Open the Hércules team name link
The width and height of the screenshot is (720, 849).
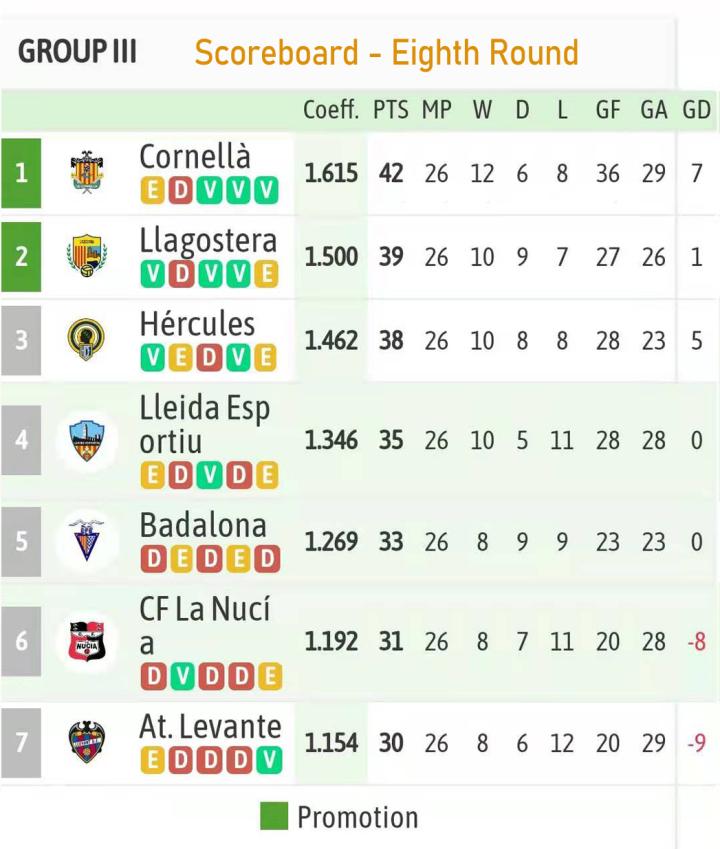(197, 324)
